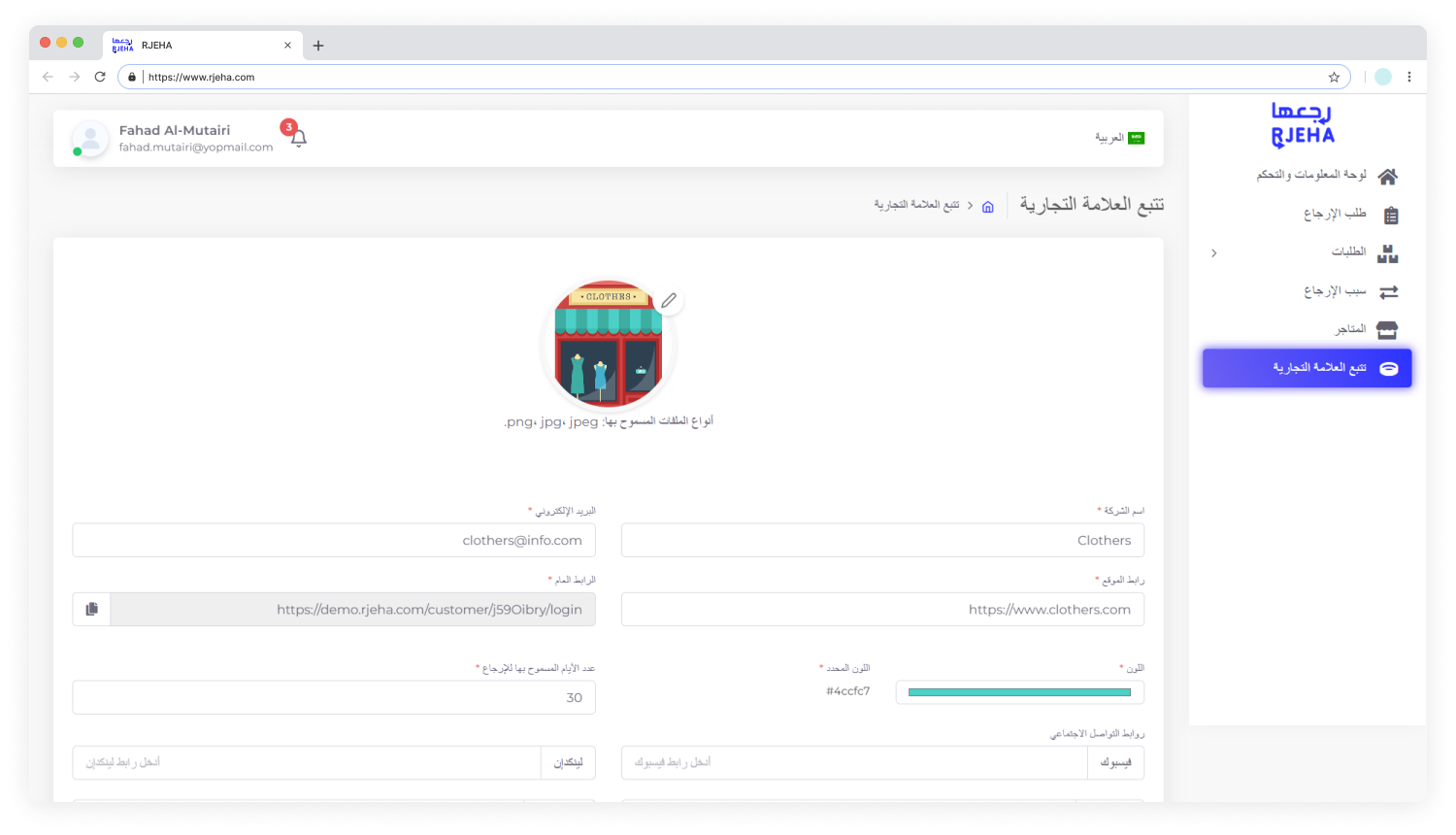Viewport: 1456px width, 835px height.
Task: Click the email field clothers@info.com
Action: (334, 541)
